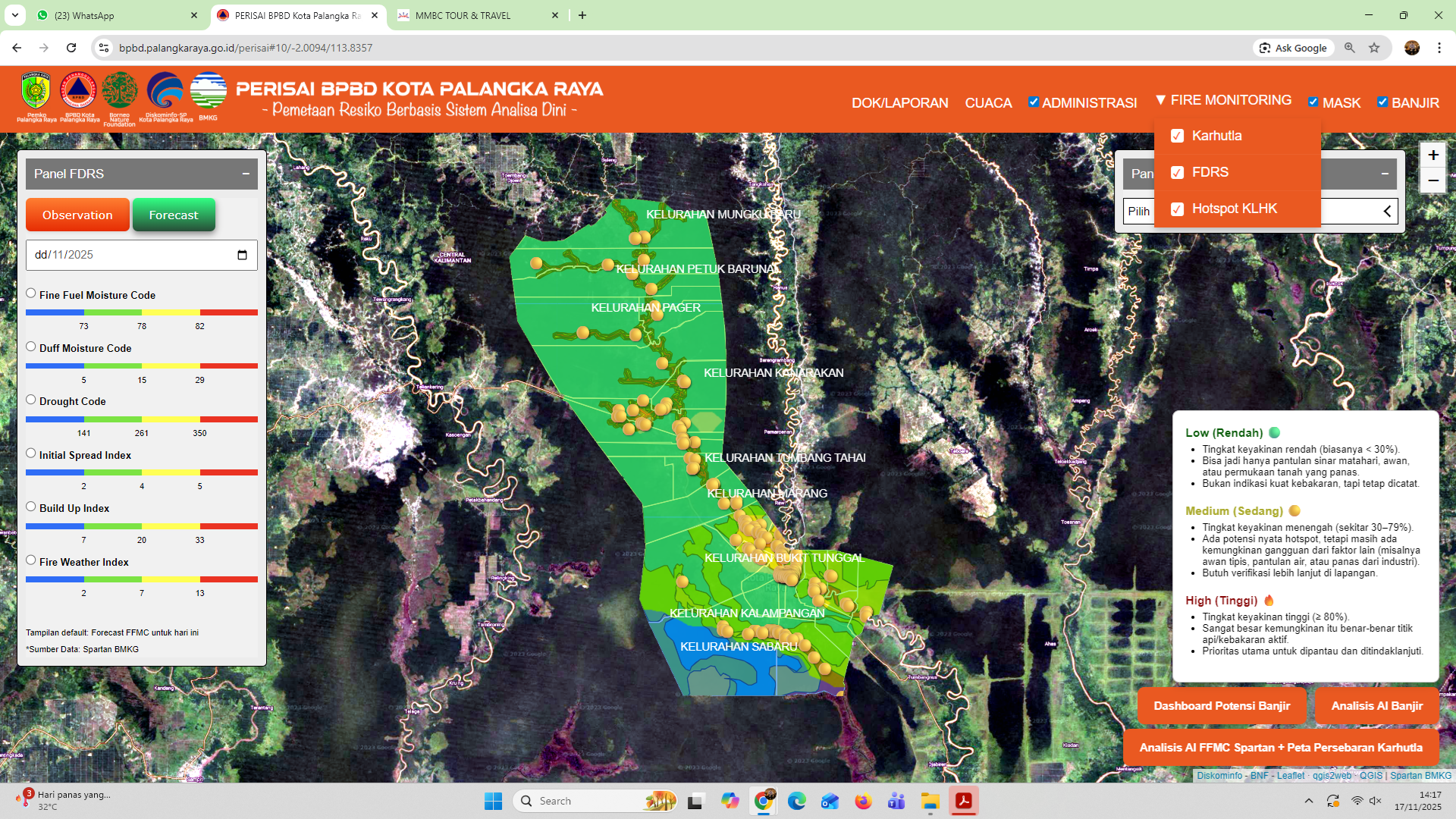Open File Explorer from the taskbar
1456x819 pixels.
(x=930, y=801)
